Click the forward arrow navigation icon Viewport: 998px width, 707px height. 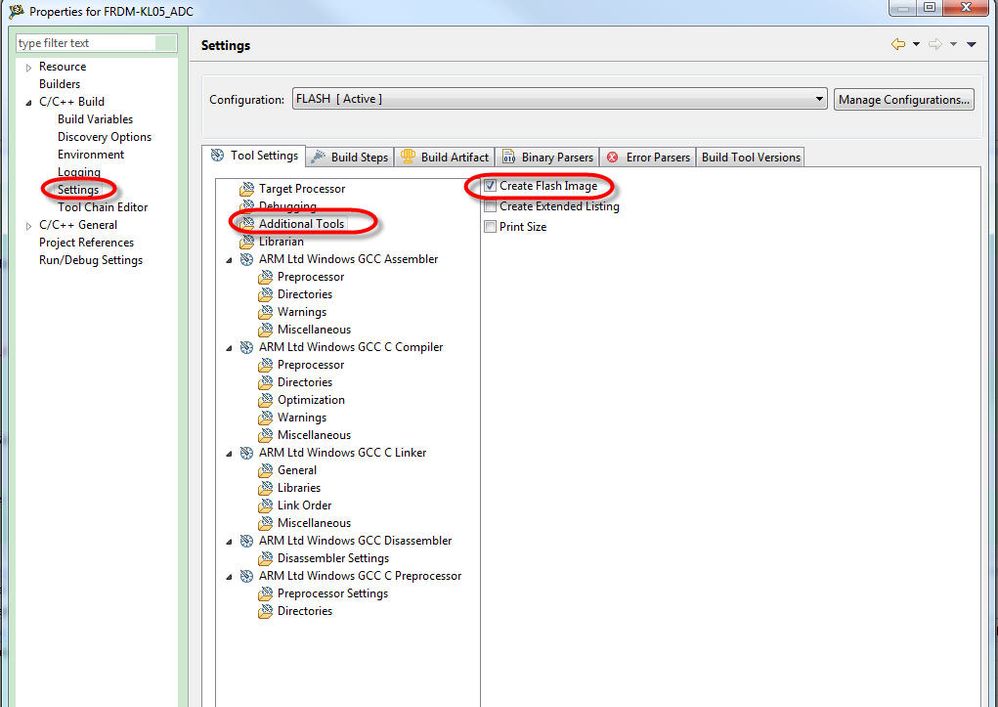[x=935, y=44]
